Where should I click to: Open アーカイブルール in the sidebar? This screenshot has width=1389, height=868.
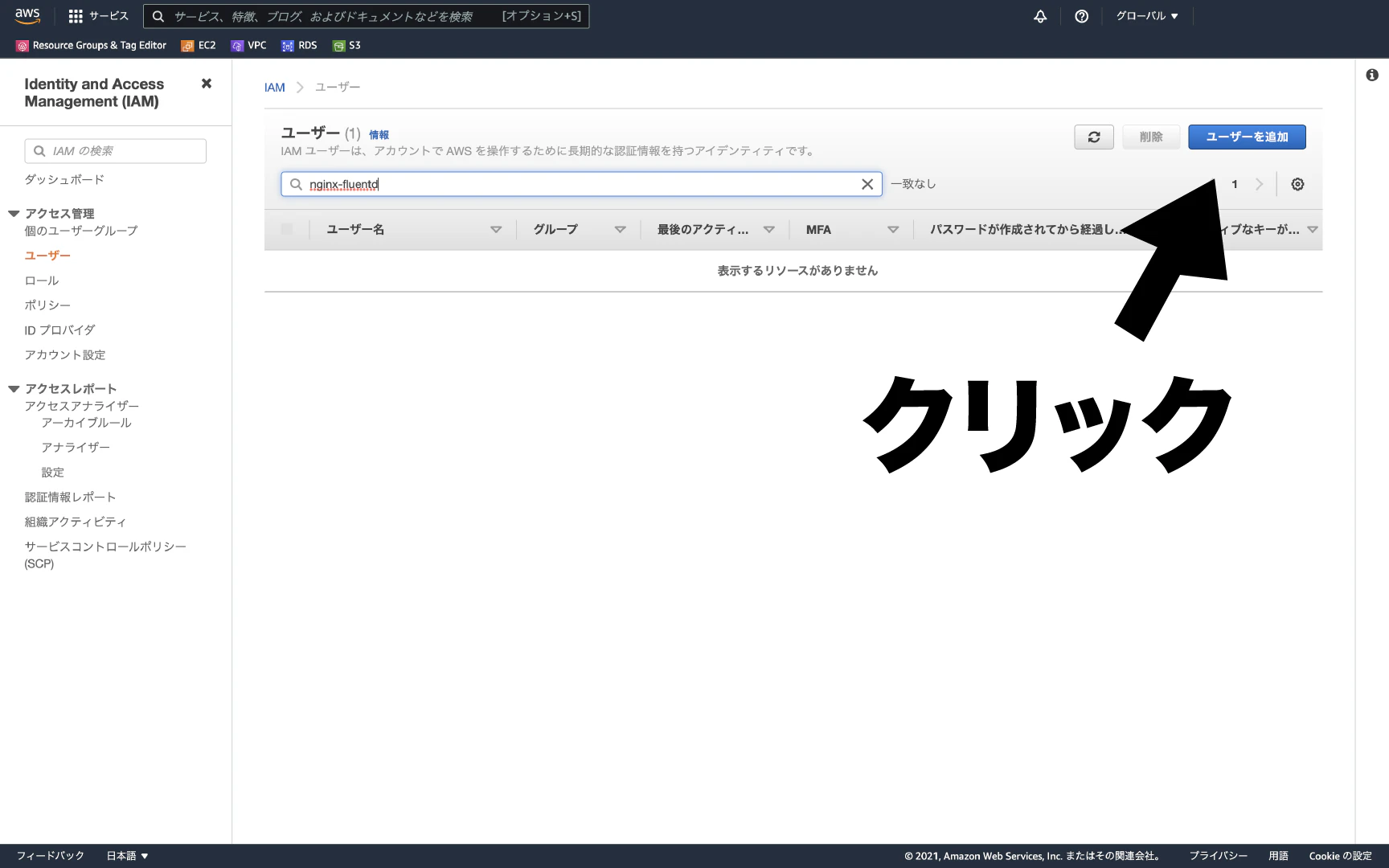(x=87, y=423)
